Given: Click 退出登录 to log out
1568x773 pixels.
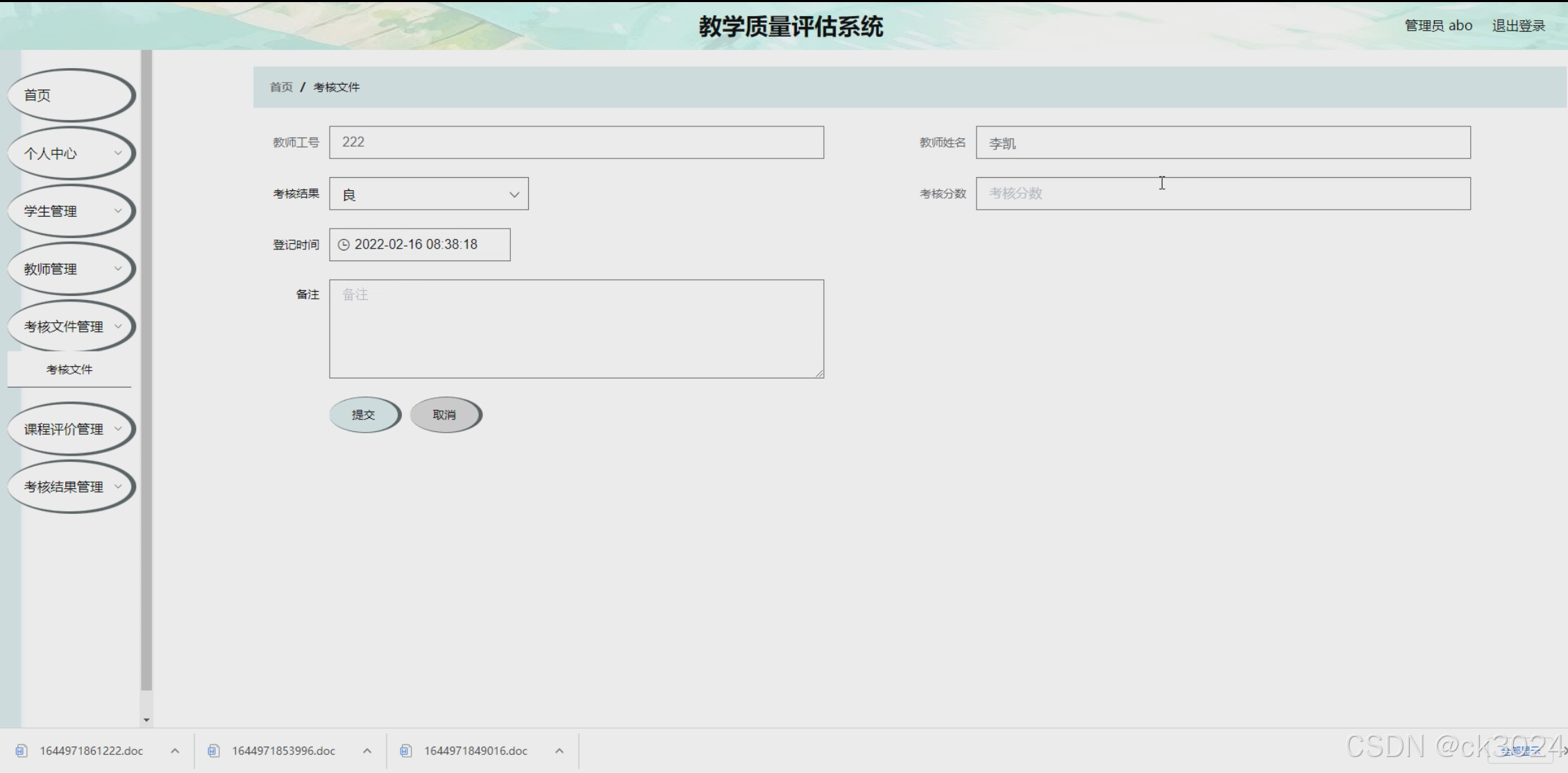Looking at the screenshot, I should pyautogui.click(x=1518, y=25).
